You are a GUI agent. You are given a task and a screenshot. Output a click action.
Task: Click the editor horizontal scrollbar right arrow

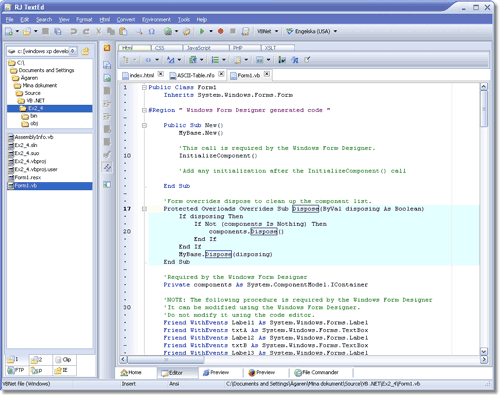(484, 359)
